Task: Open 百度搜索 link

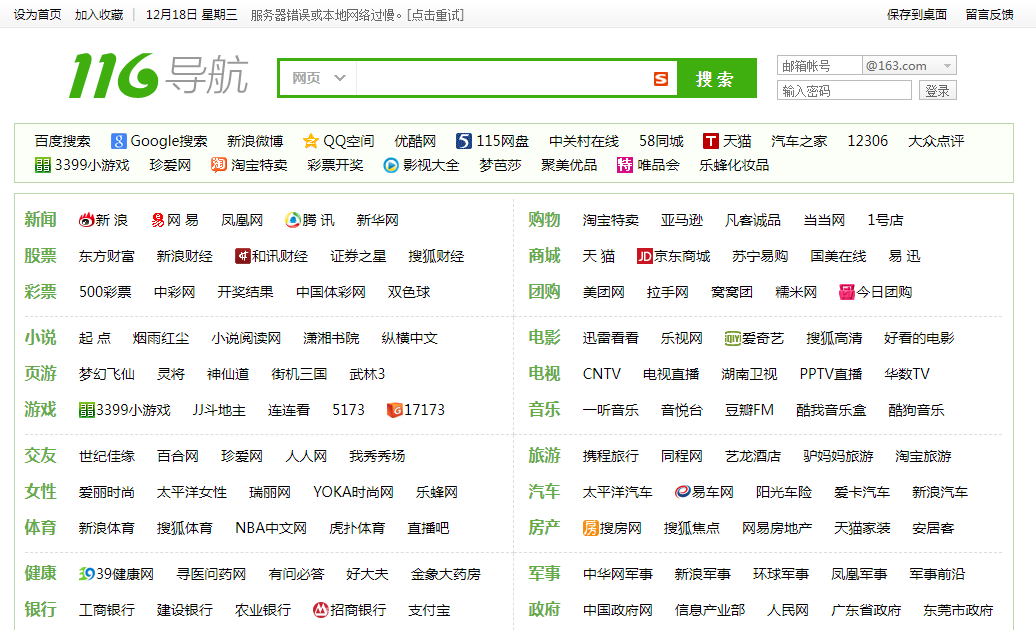Action: (x=63, y=141)
